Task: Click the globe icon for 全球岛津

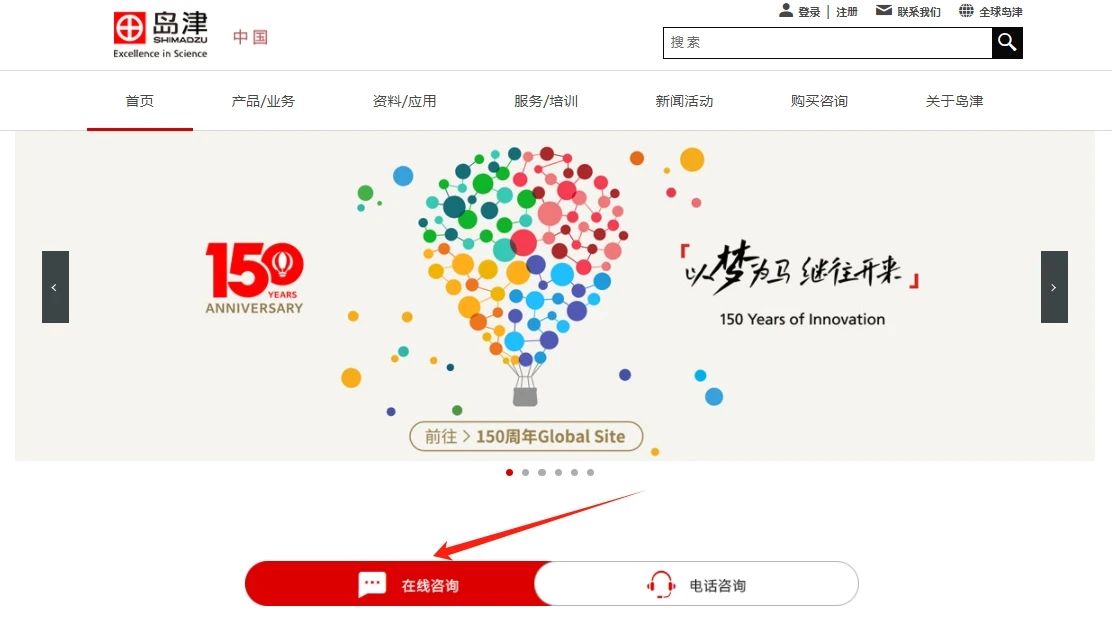Action: (x=966, y=10)
